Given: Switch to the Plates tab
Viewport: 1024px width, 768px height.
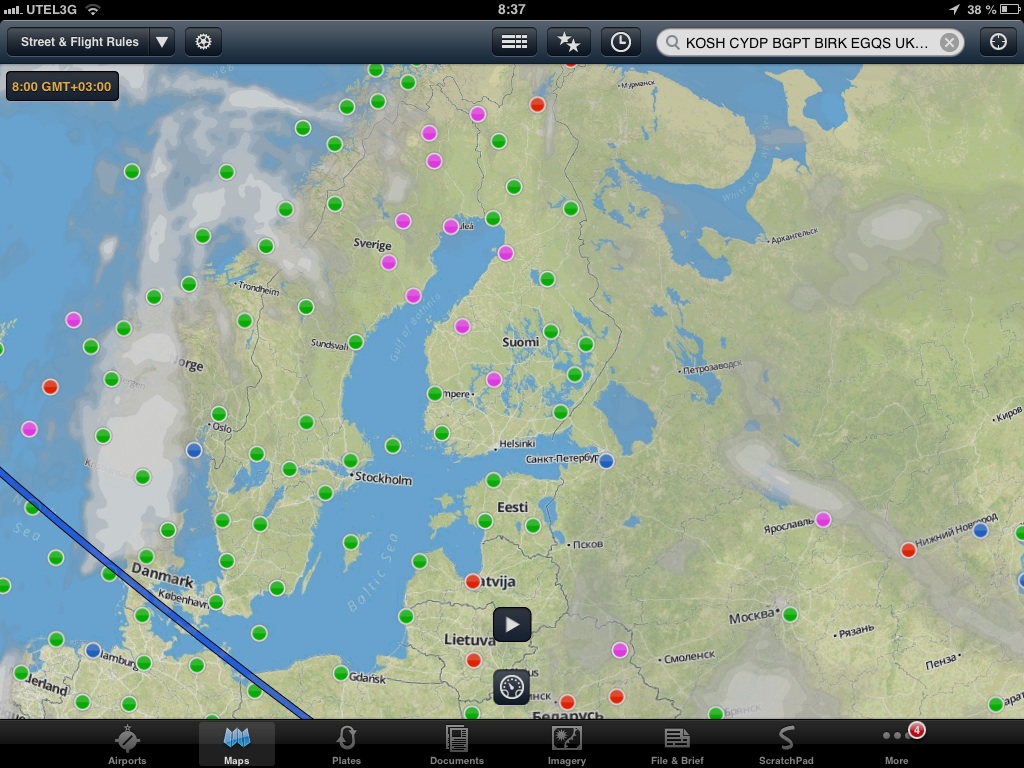Looking at the screenshot, I should click(346, 746).
